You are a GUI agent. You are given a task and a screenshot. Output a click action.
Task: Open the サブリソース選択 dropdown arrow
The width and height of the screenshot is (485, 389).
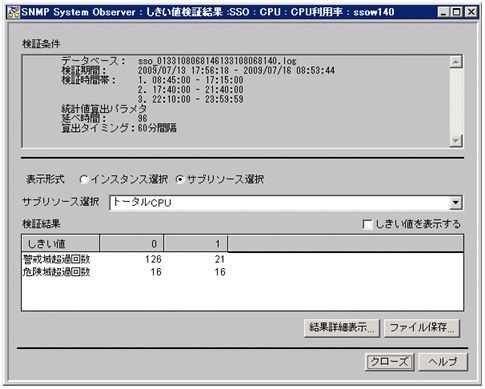point(455,202)
